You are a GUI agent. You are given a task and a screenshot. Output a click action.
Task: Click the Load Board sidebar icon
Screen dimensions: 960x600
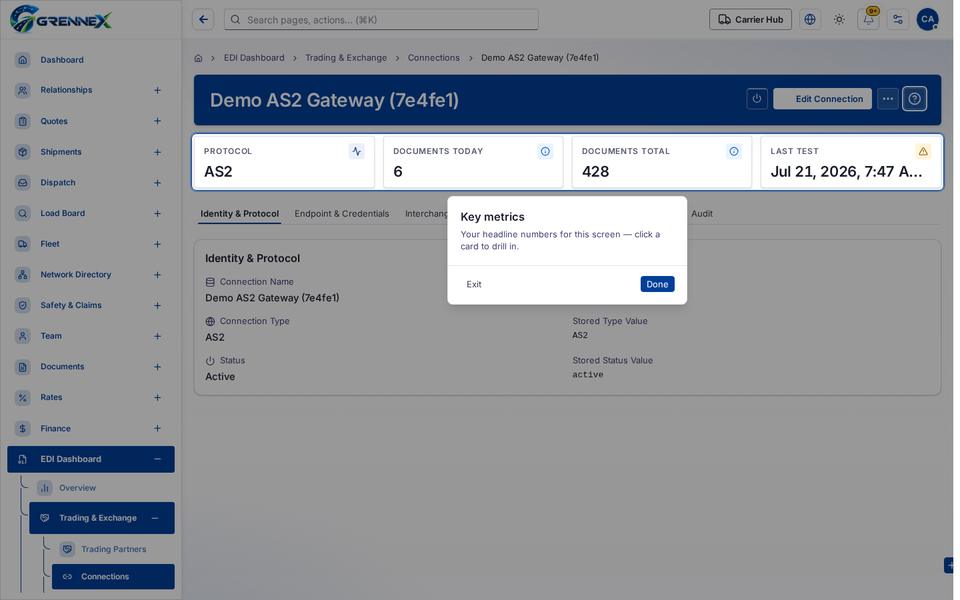pyautogui.click(x=23, y=213)
